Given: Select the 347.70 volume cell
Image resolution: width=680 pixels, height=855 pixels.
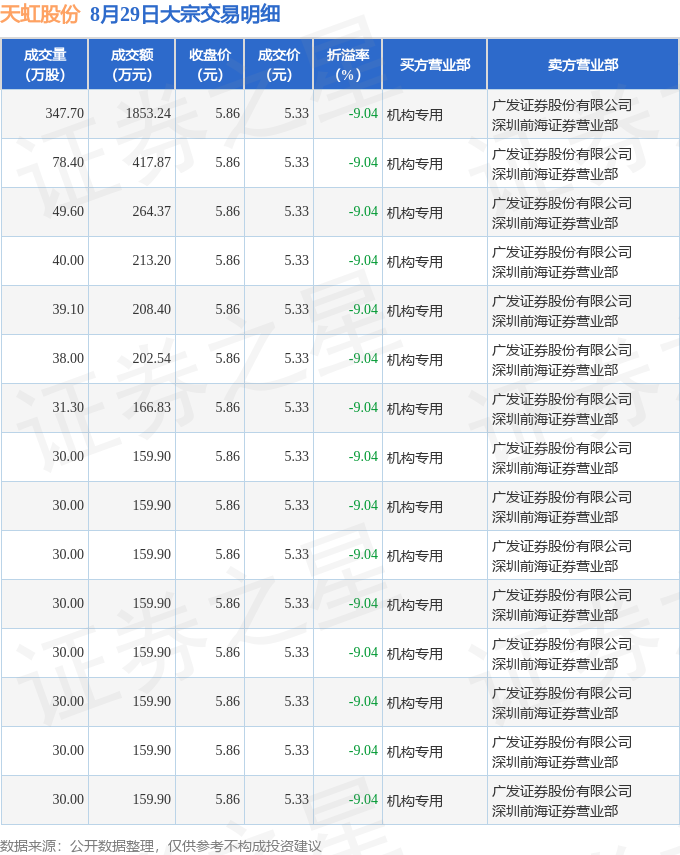Looking at the screenshot, I should click(65, 114).
